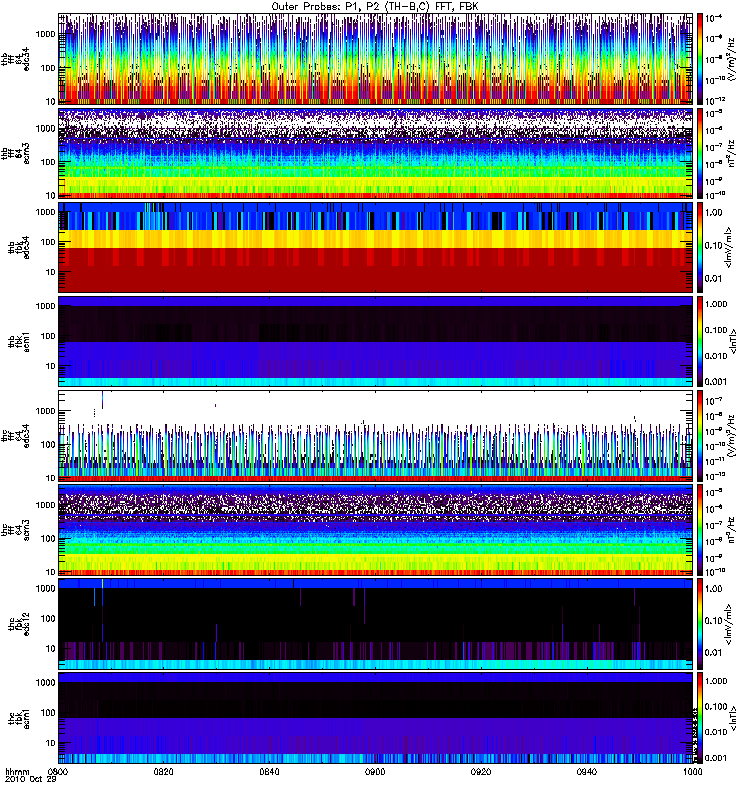Click the 0840 time axis label
Screen dimensions: 750x800
[269, 772]
